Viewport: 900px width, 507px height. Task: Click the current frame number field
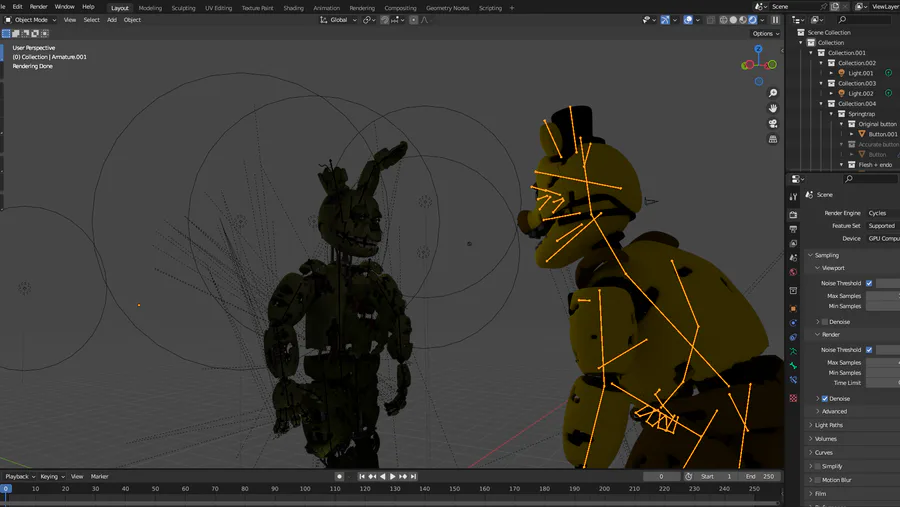tap(661, 477)
